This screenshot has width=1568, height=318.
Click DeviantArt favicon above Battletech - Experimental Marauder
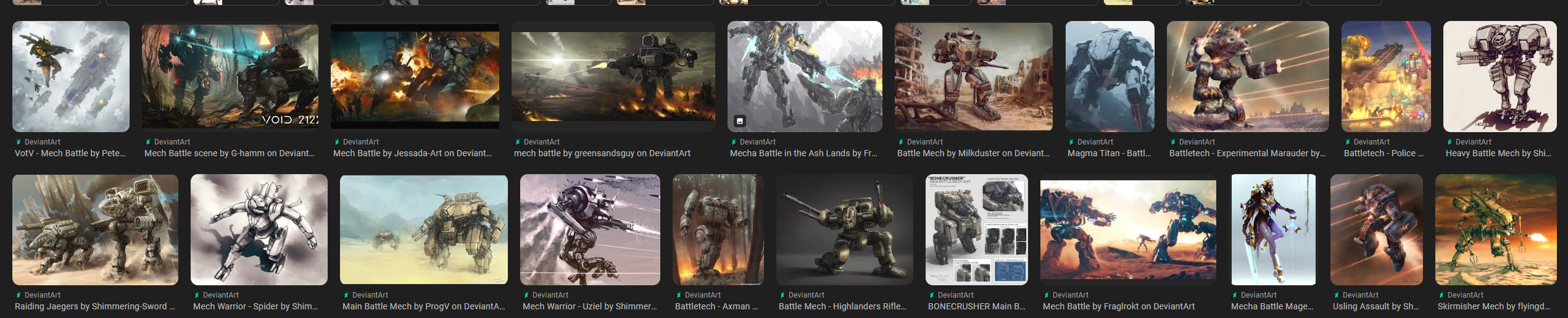(x=1173, y=142)
